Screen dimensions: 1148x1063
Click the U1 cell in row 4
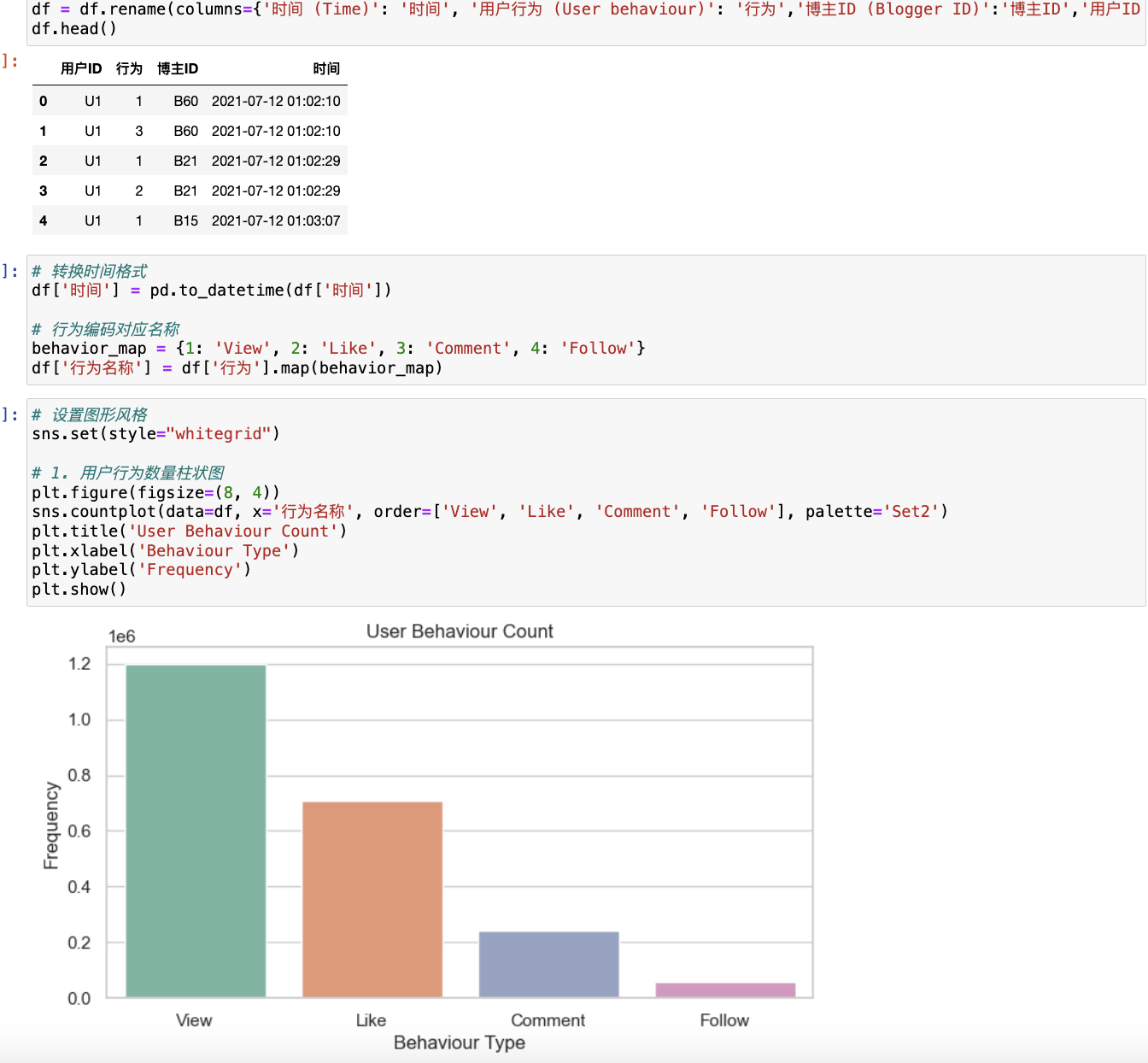pyautogui.click(x=93, y=220)
